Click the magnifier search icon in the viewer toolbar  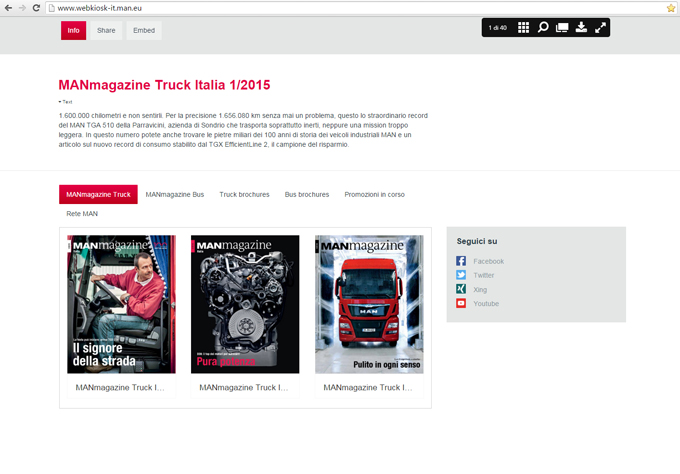click(543, 28)
